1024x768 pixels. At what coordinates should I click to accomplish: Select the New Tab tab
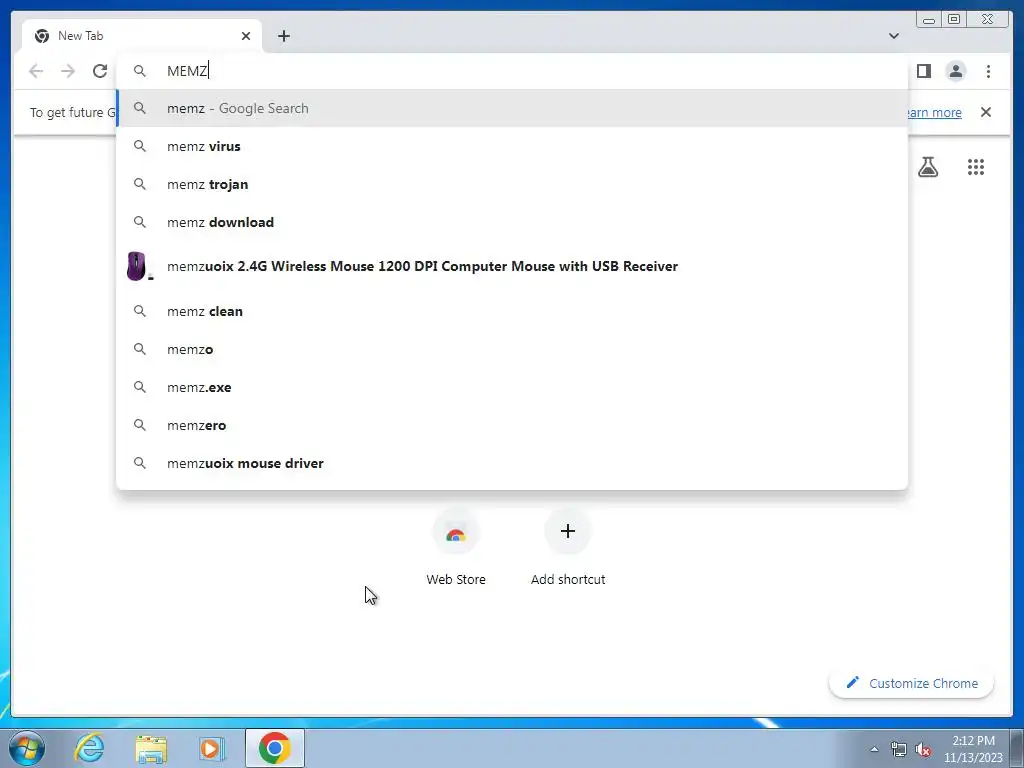point(142,36)
